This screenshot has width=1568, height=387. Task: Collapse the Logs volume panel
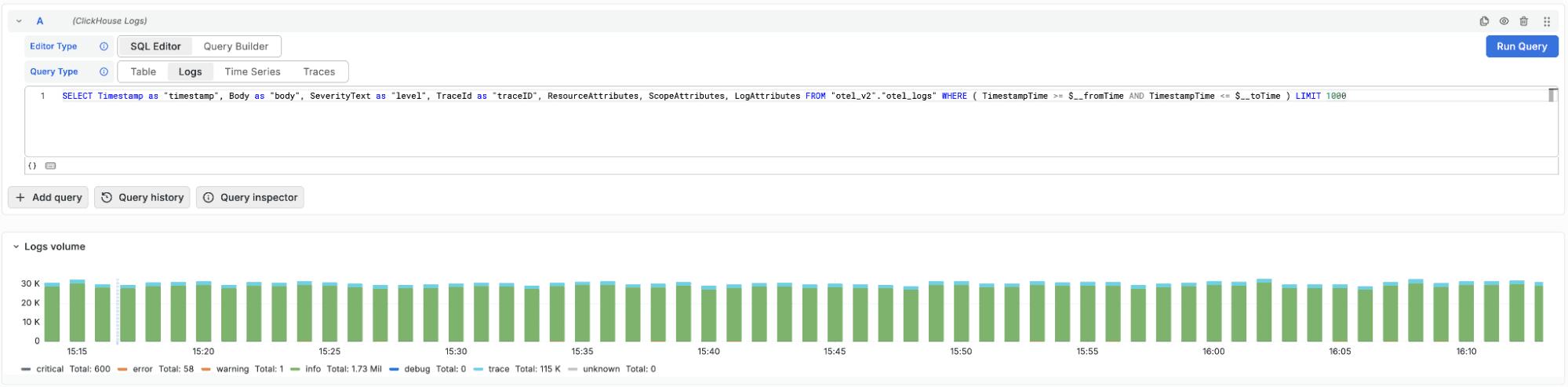click(x=16, y=246)
